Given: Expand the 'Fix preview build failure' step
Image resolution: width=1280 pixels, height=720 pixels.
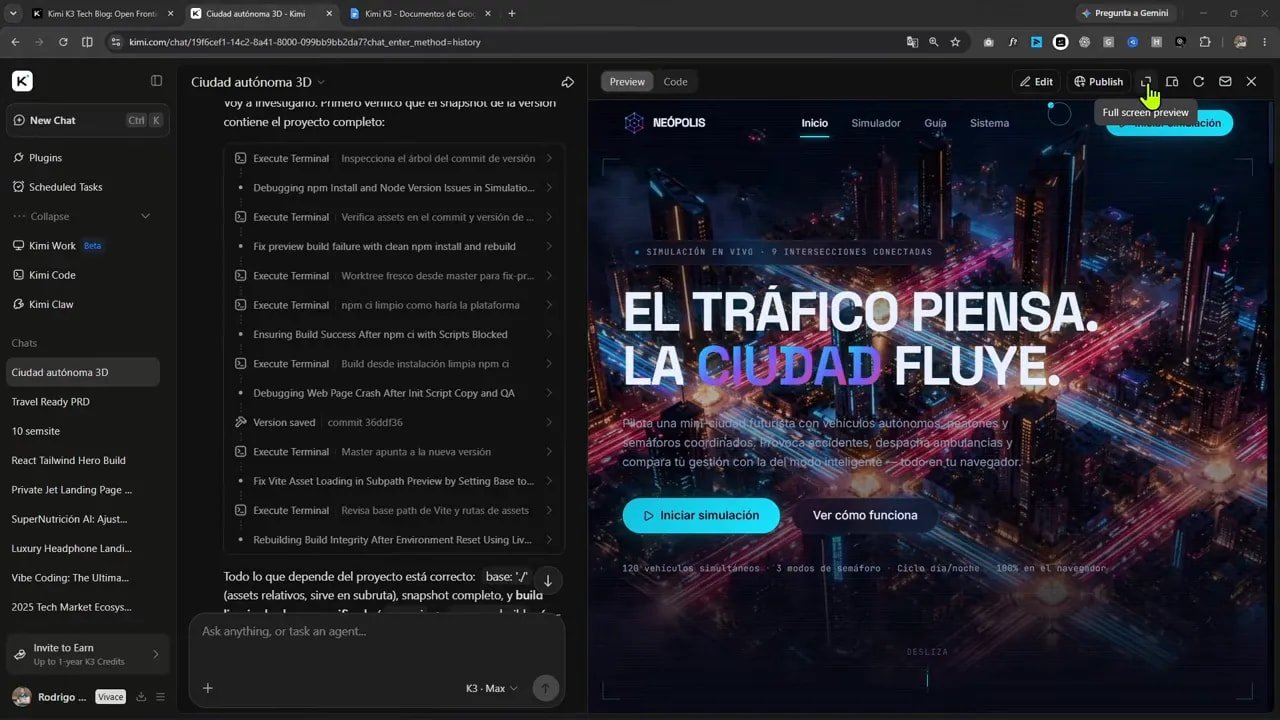Looking at the screenshot, I should (394, 246).
